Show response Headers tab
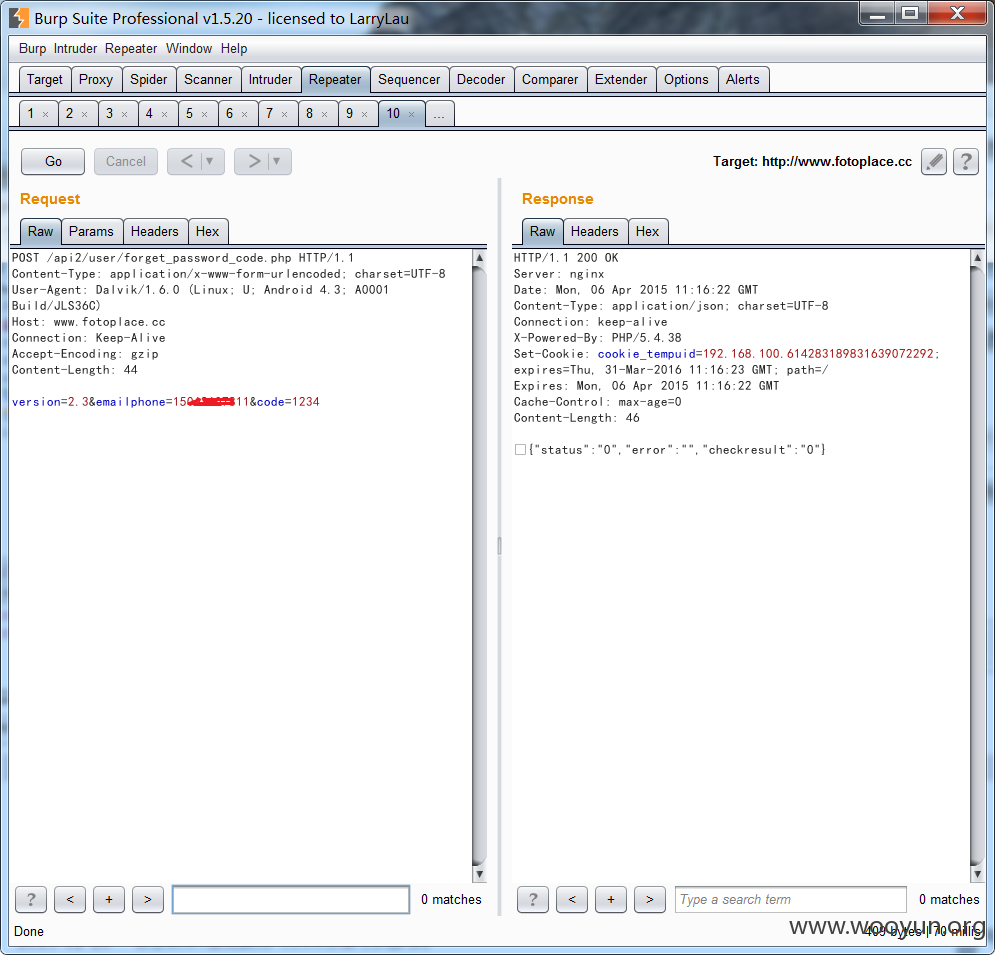 tap(595, 232)
